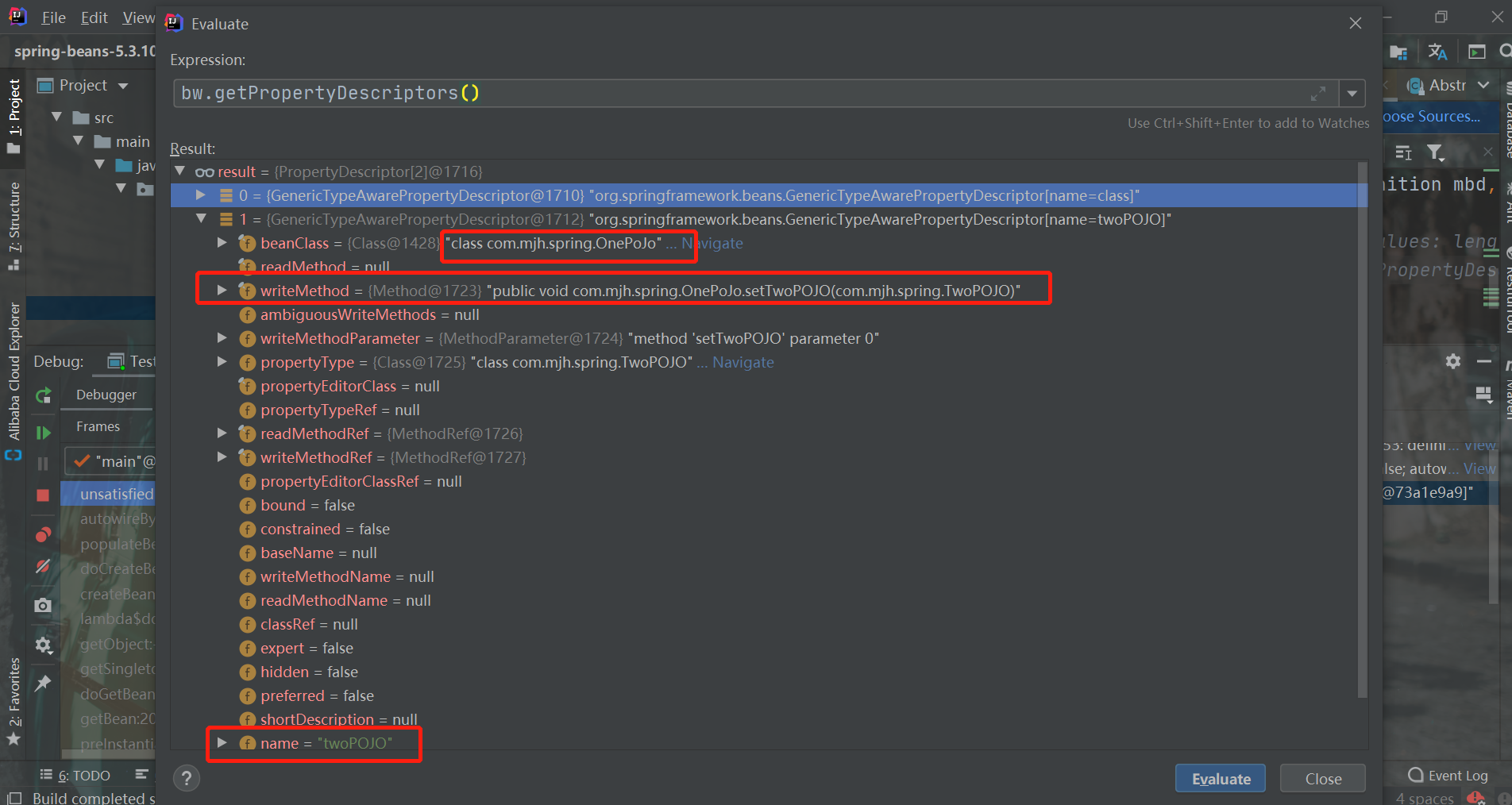Open the 6: TODO tool window
The image size is (1512, 805).
coord(75,776)
